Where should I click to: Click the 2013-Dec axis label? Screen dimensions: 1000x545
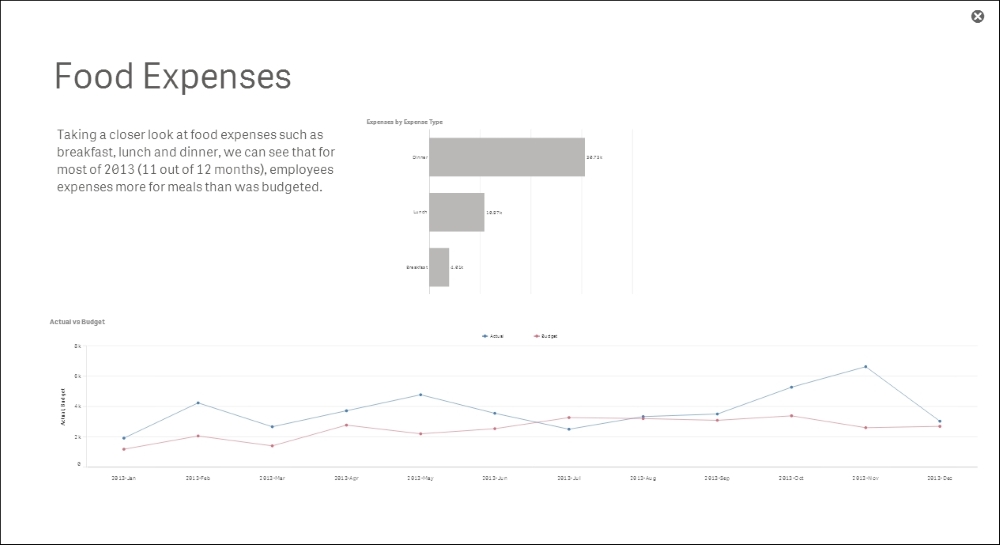(939, 477)
